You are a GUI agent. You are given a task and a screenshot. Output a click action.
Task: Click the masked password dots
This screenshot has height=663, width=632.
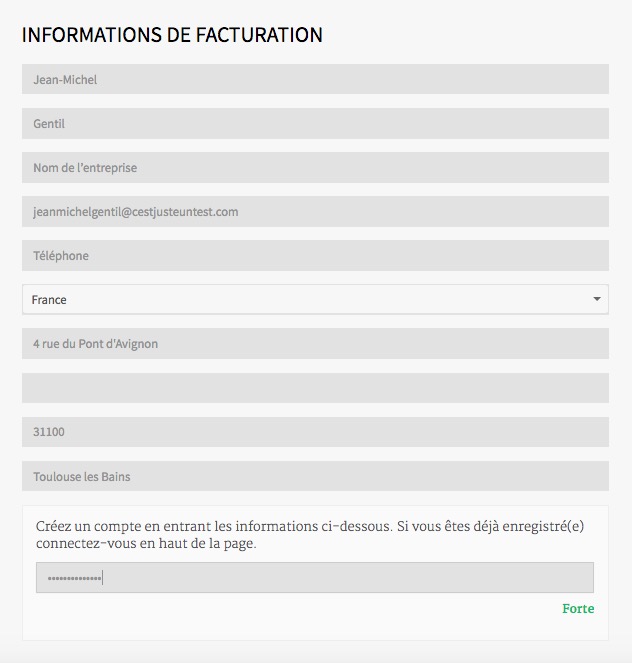pos(74,578)
